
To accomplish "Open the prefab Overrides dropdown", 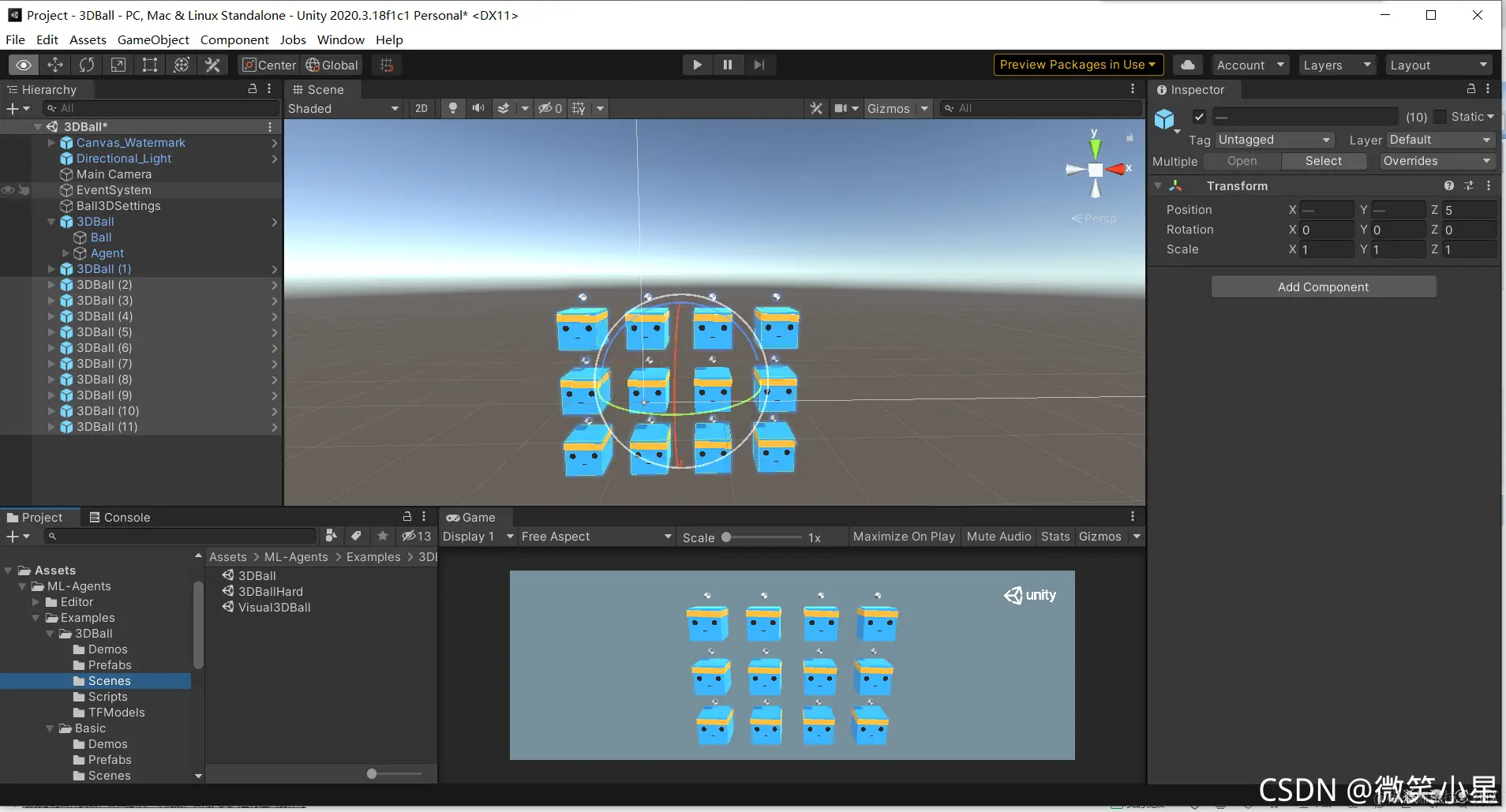I will [1437, 161].
